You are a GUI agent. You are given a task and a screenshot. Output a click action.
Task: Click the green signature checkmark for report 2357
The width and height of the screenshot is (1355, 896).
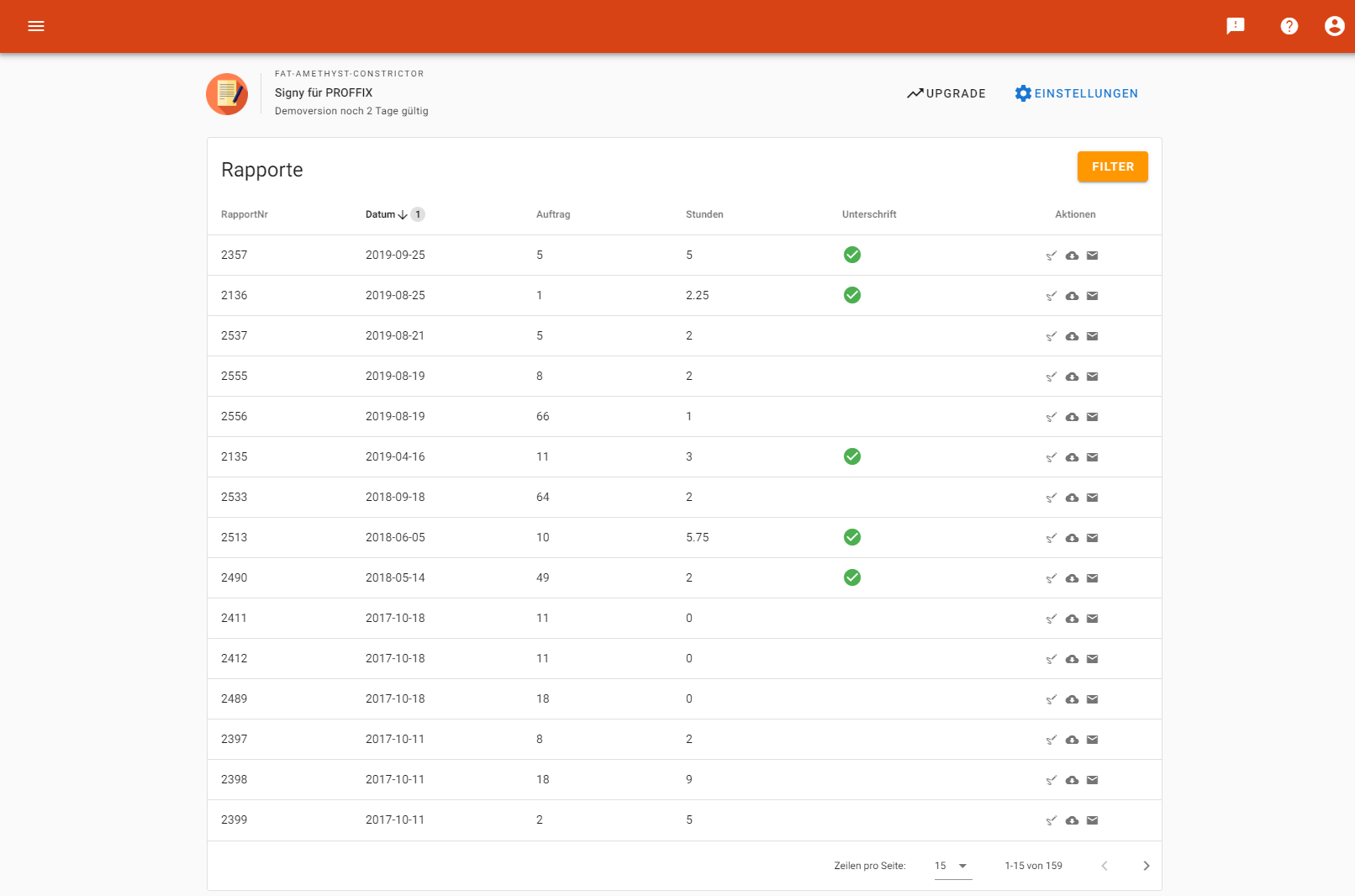[x=851, y=255]
